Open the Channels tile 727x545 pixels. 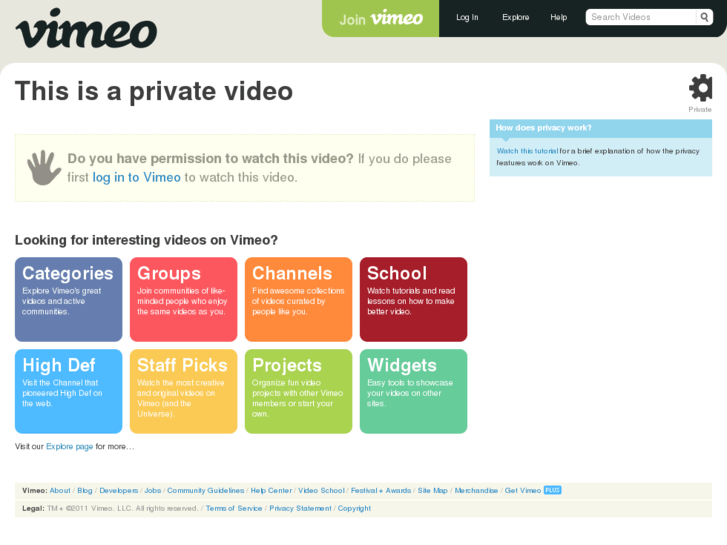(299, 300)
